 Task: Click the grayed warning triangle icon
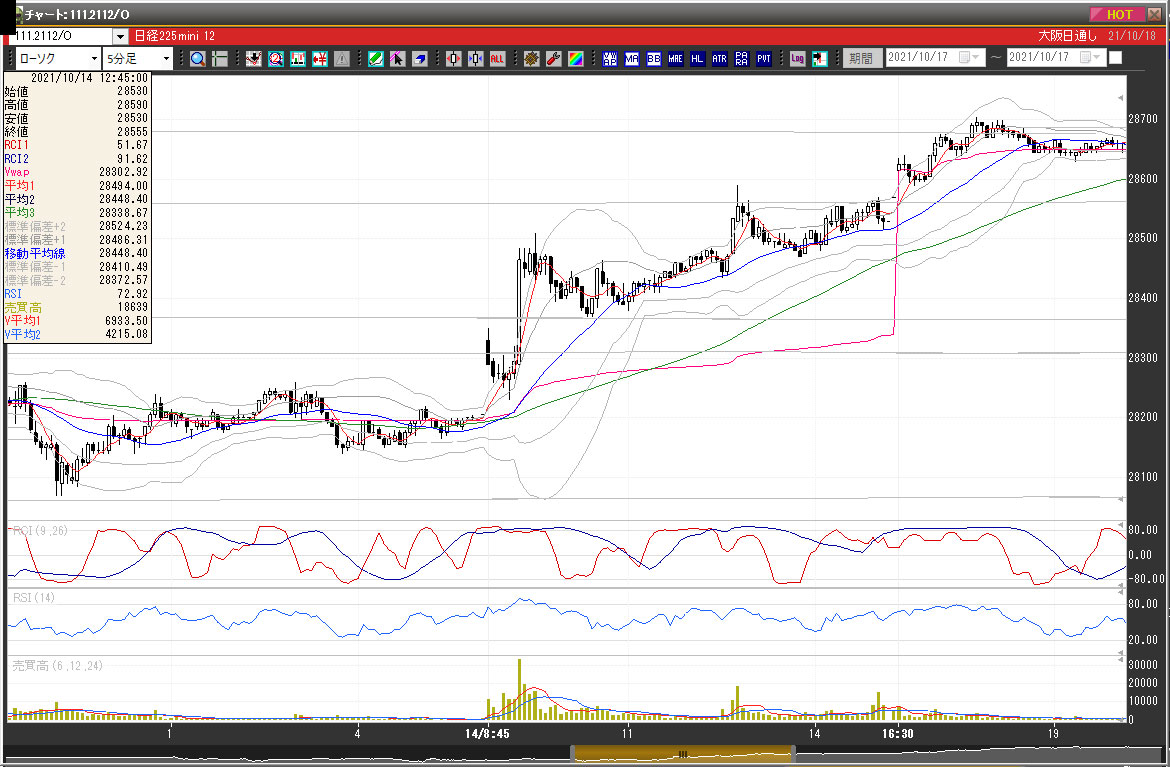[342, 58]
